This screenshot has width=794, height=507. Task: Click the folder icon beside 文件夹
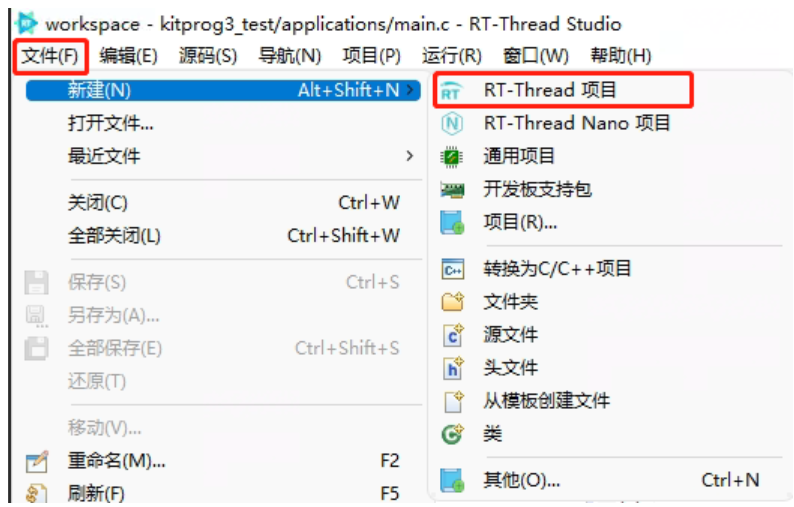[452, 302]
